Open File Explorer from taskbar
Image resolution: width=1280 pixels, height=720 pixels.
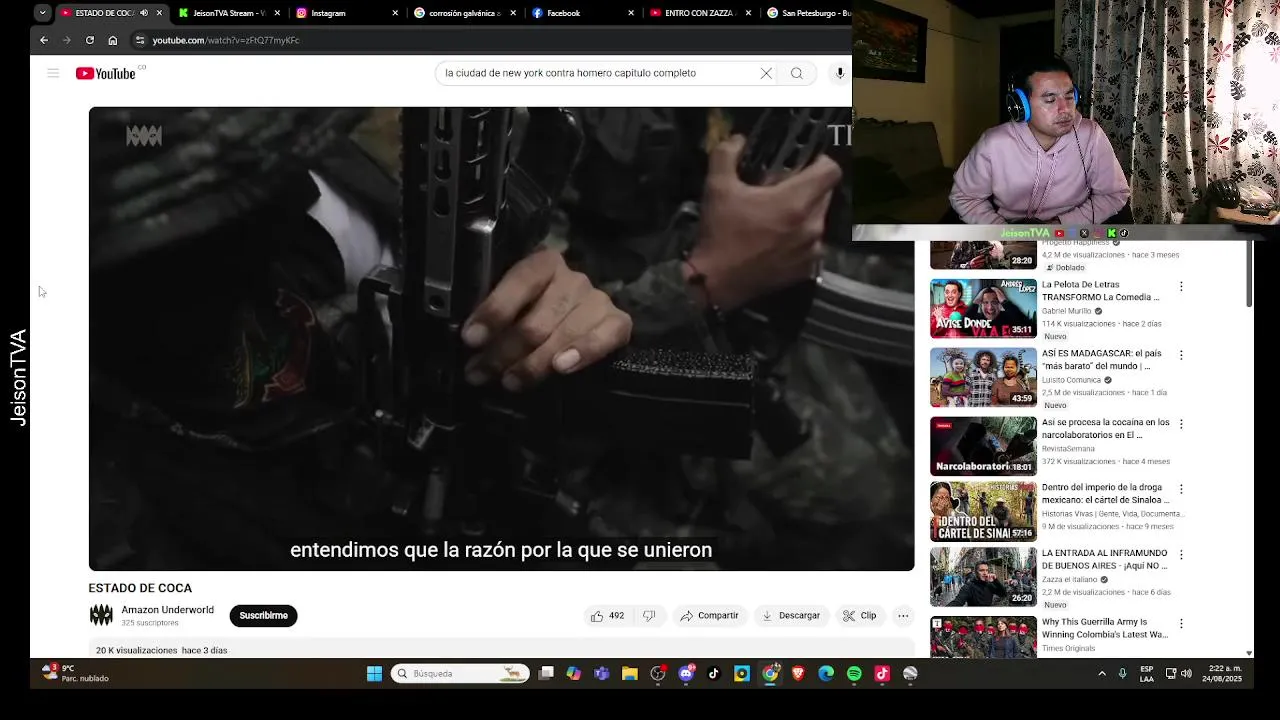[630, 674]
